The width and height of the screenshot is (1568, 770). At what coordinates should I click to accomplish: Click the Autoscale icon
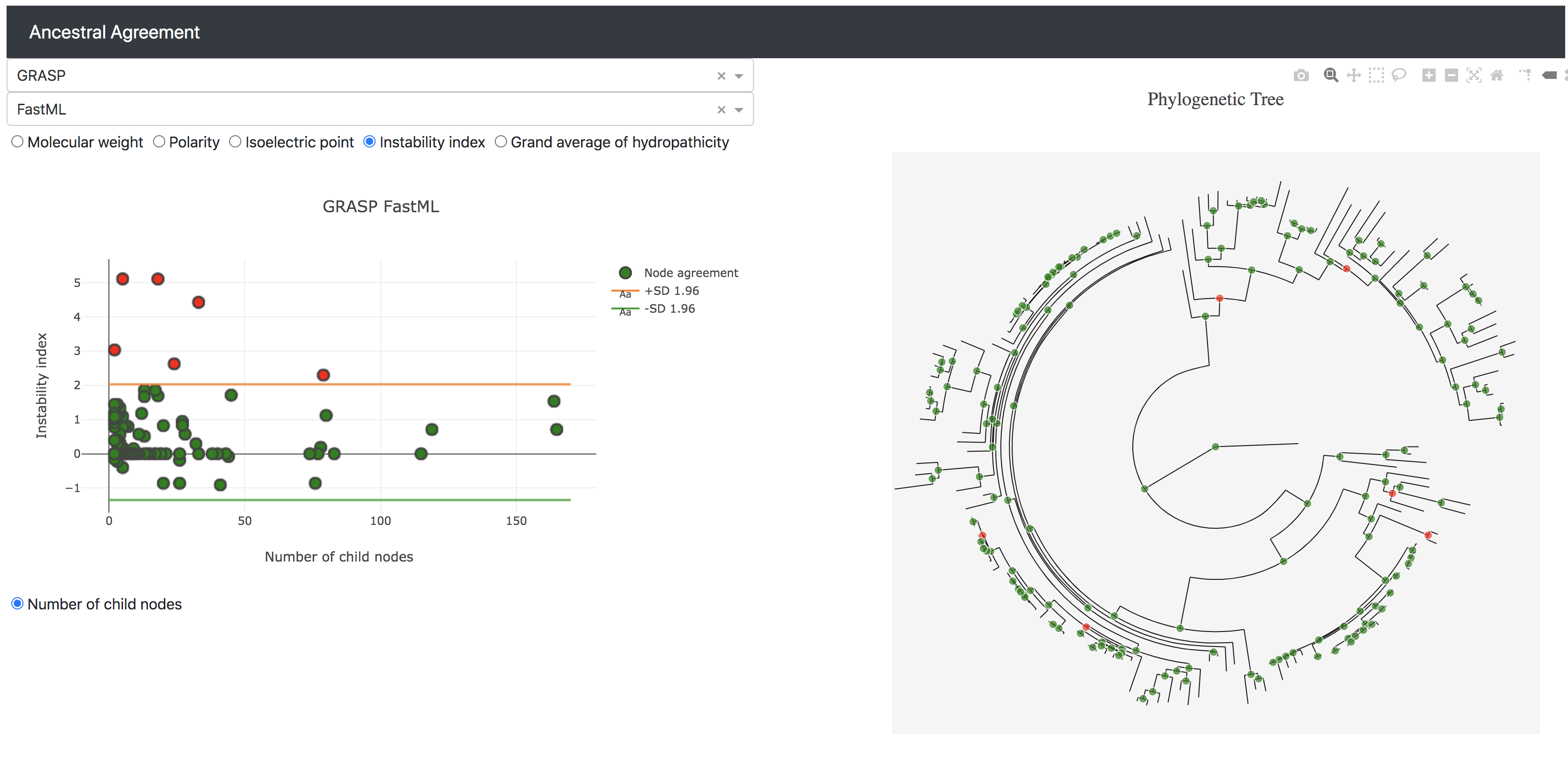1474,76
